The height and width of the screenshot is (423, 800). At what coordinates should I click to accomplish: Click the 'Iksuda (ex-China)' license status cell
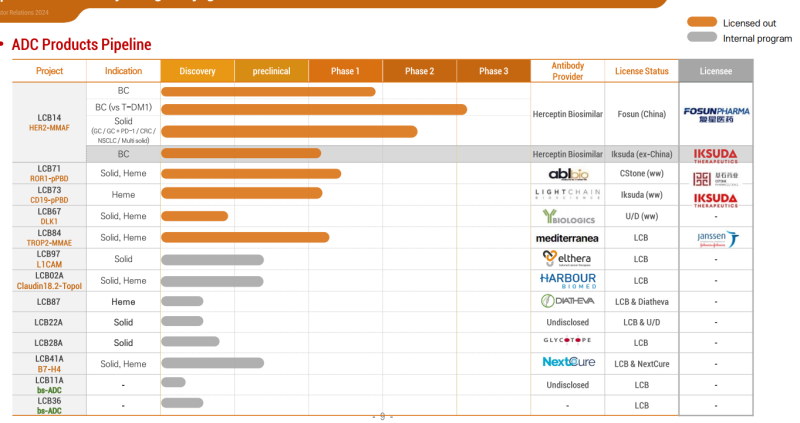(641, 154)
